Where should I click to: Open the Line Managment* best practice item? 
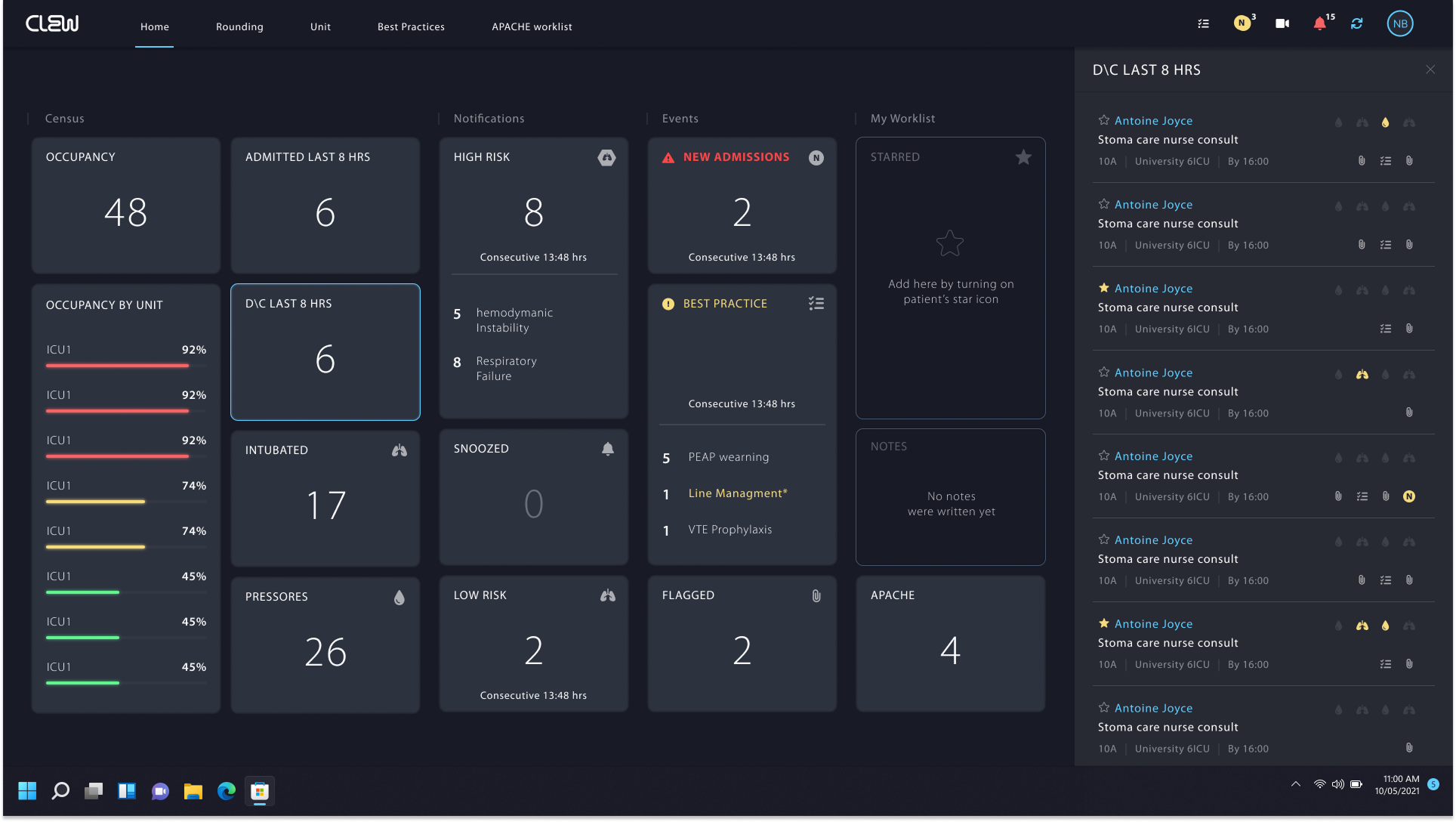click(737, 493)
